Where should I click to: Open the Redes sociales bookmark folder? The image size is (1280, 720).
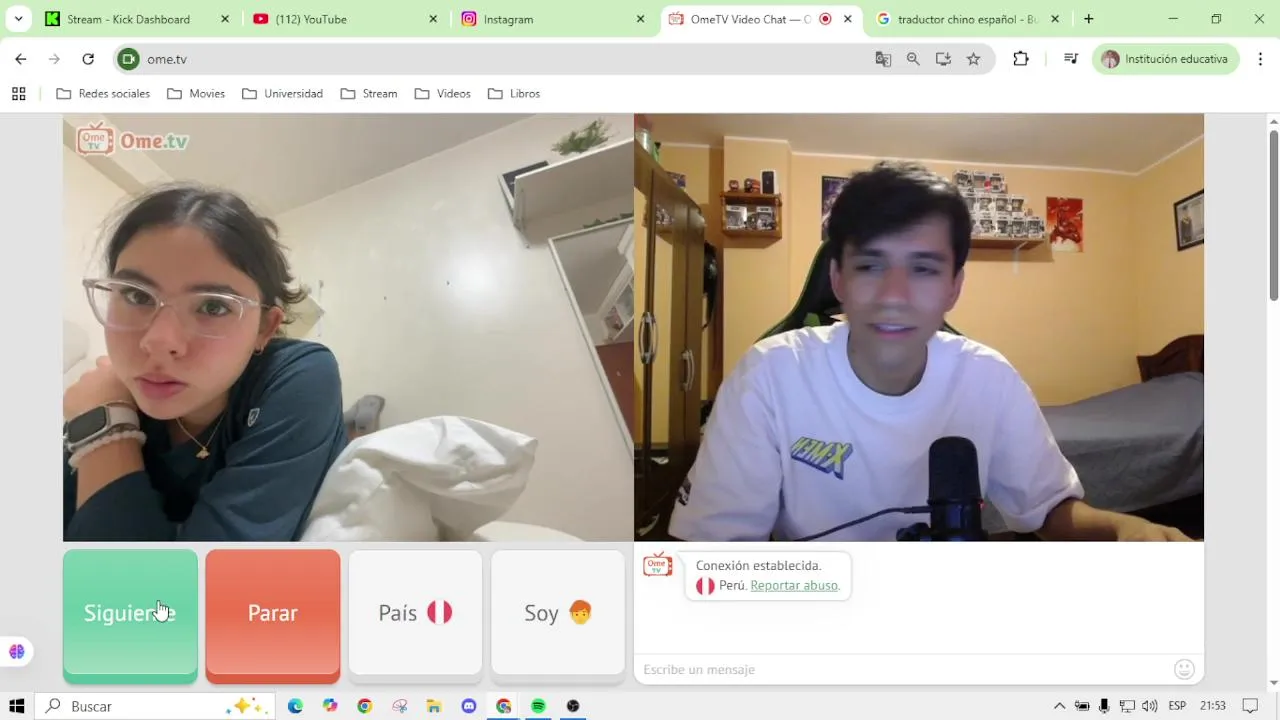click(103, 94)
